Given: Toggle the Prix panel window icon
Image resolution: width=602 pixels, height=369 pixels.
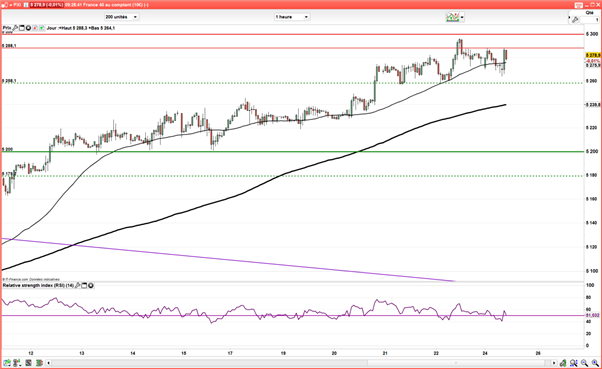Looking at the screenshot, I should (x=22, y=28).
